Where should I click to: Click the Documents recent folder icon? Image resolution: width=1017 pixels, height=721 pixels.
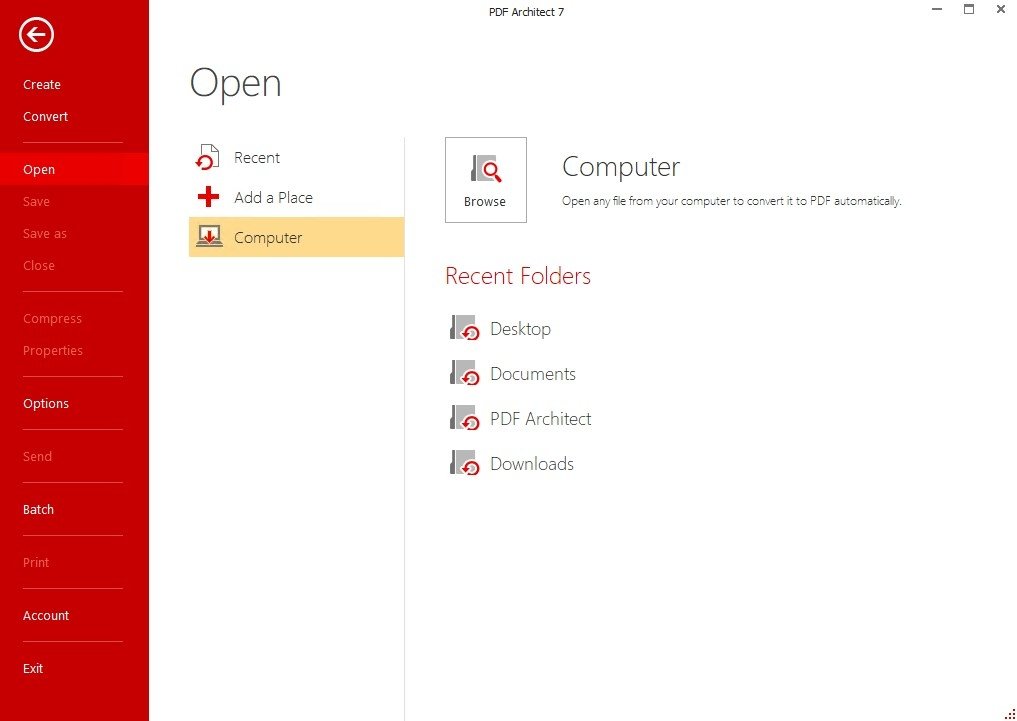pyautogui.click(x=464, y=373)
